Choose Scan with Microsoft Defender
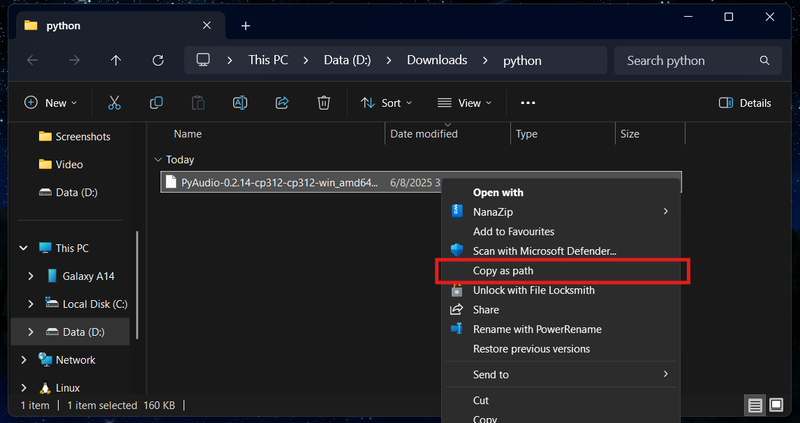This screenshot has height=423, width=800. tap(544, 251)
